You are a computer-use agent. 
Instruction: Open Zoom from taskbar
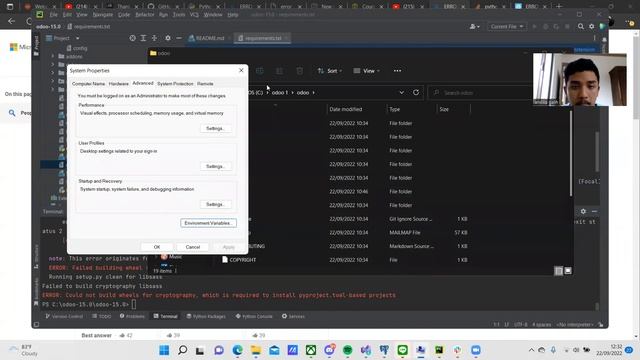click(476, 350)
